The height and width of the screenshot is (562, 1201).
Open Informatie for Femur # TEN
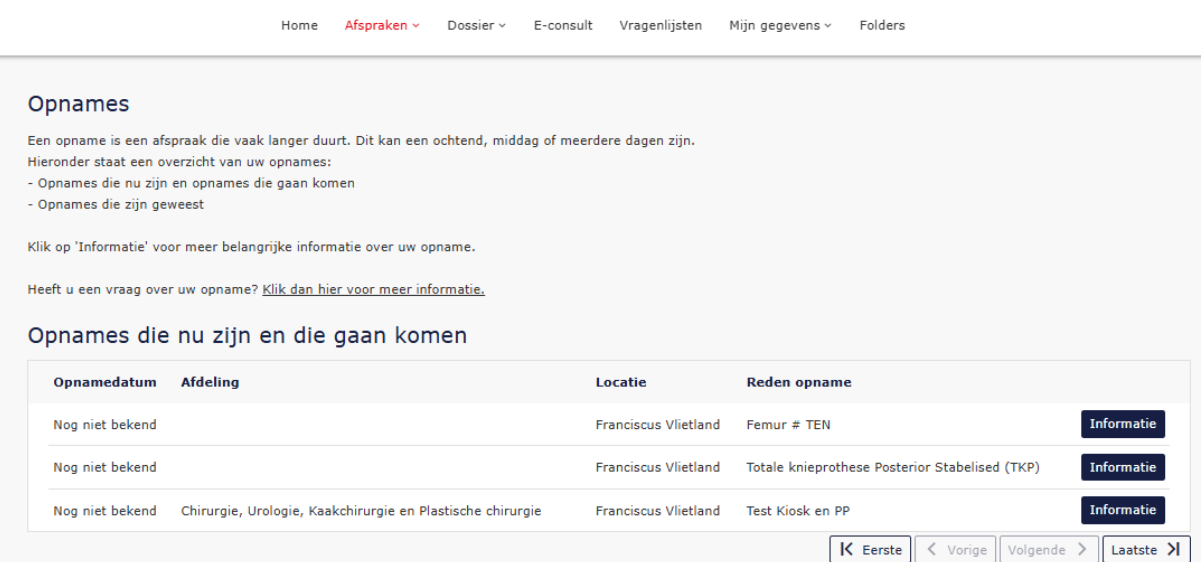tap(1122, 424)
